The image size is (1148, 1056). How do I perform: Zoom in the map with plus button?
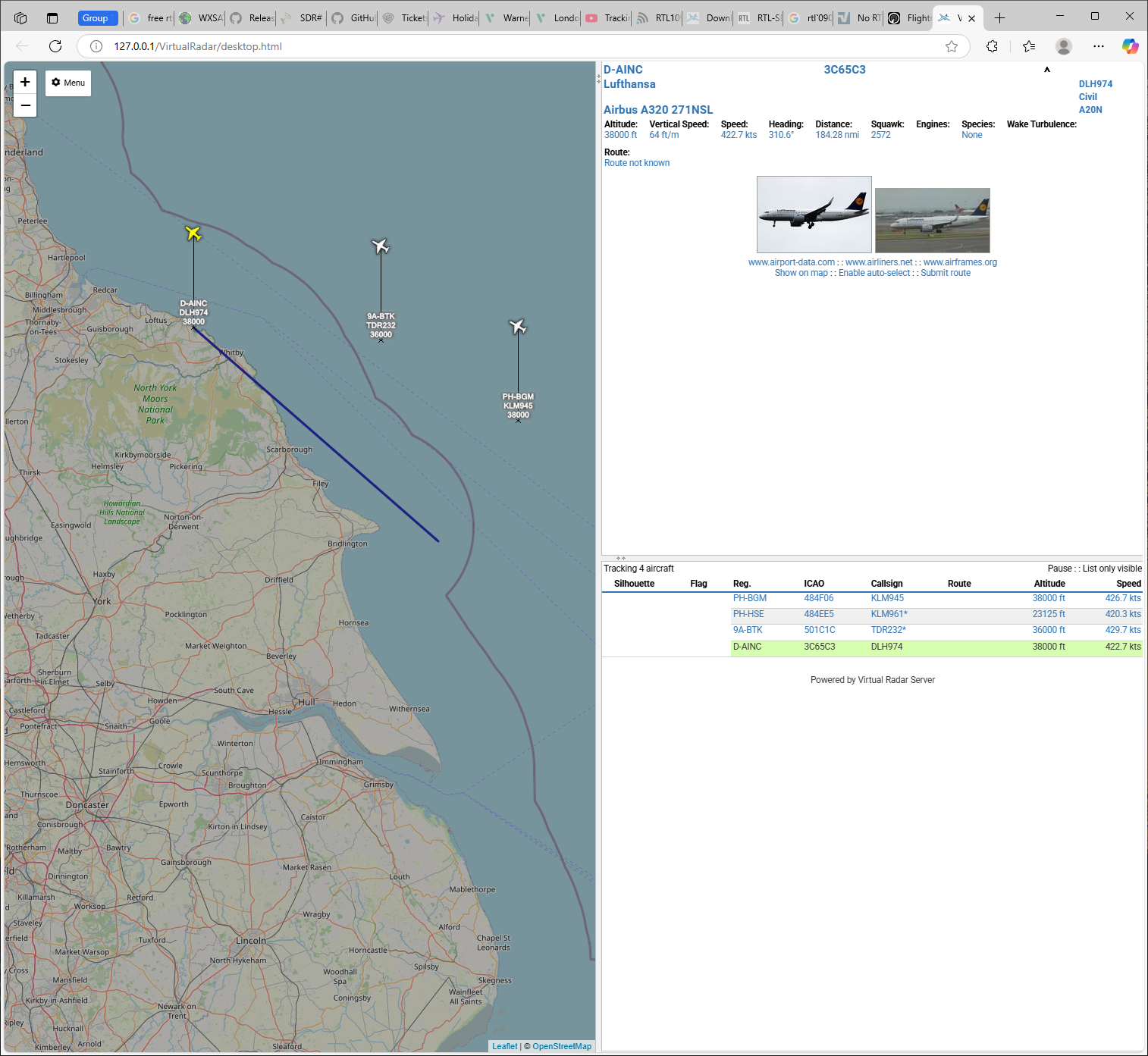[x=25, y=82]
